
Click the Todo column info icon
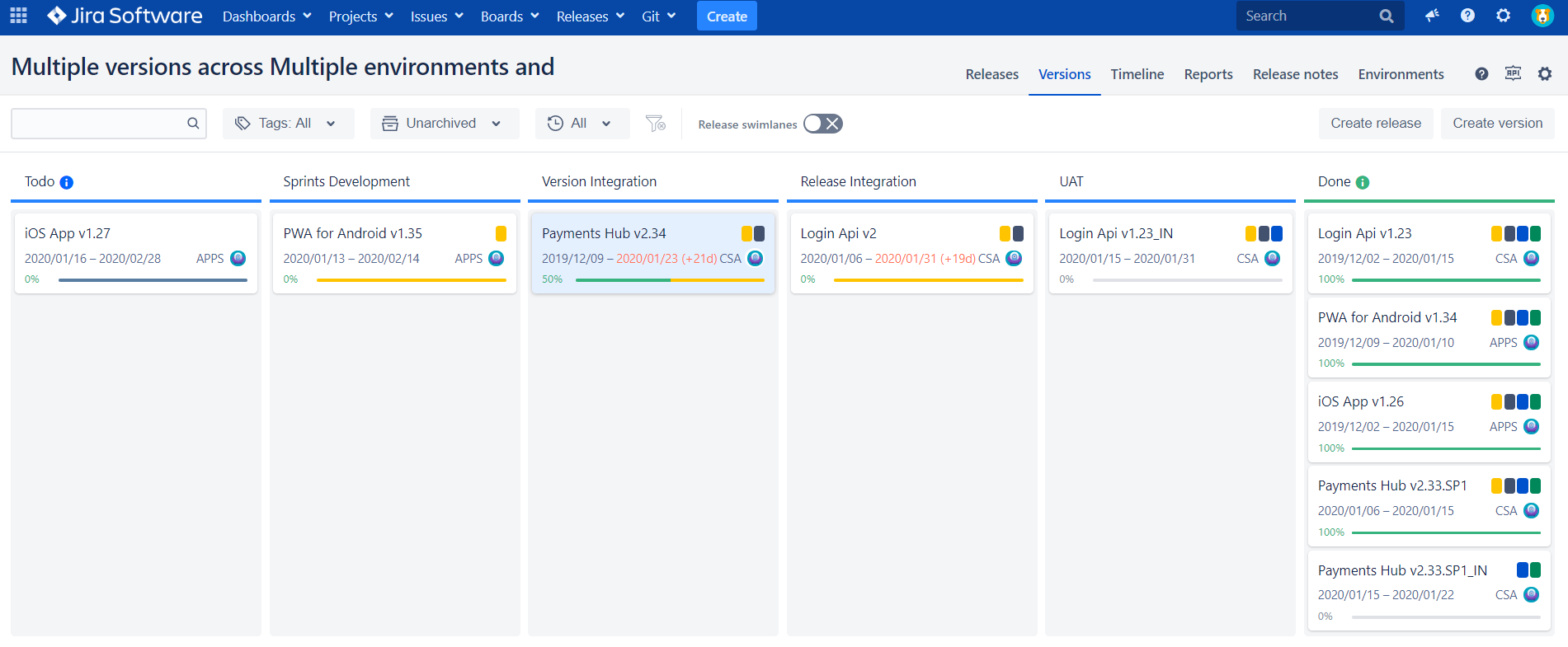67,182
